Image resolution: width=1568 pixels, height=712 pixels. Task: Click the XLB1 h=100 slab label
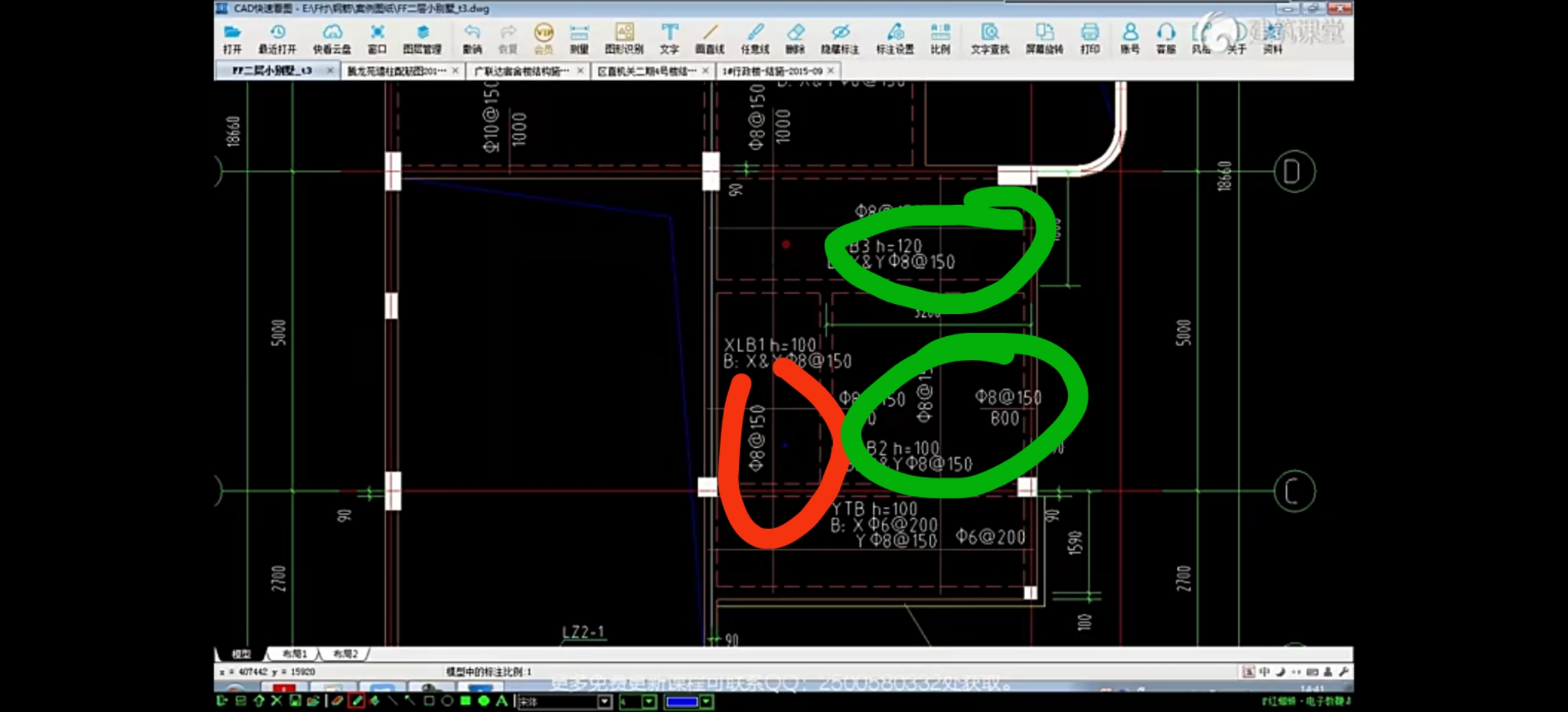tap(770, 345)
